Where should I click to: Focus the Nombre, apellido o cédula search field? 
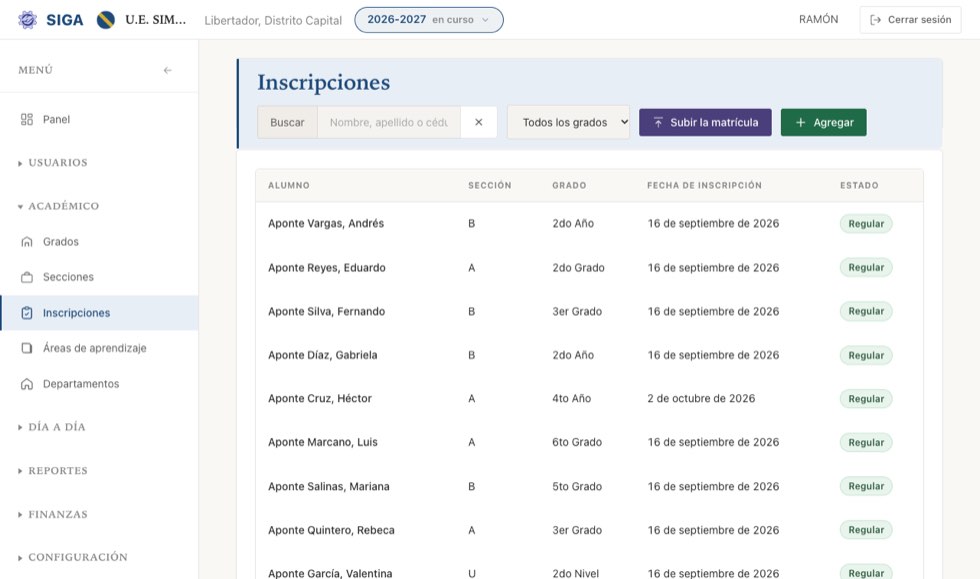389,123
